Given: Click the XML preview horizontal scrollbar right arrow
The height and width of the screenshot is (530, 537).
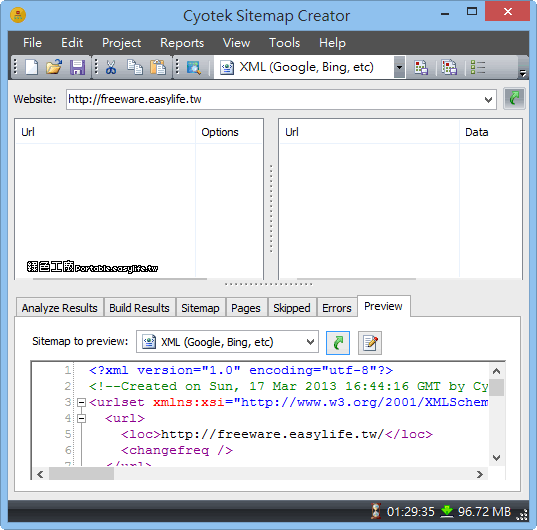Looking at the screenshot, I should tap(480, 474).
